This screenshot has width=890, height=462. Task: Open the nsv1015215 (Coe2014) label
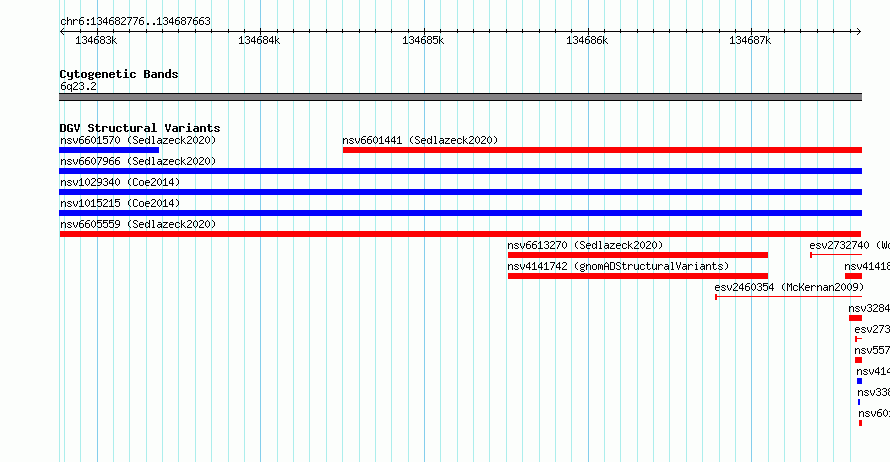[120, 203]
